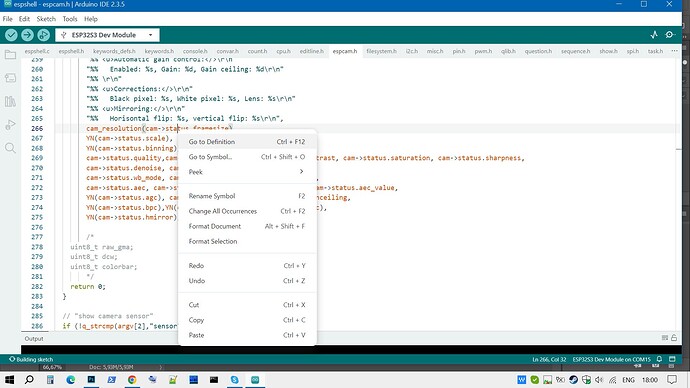Select Paste from the context menu

(247, 335)
